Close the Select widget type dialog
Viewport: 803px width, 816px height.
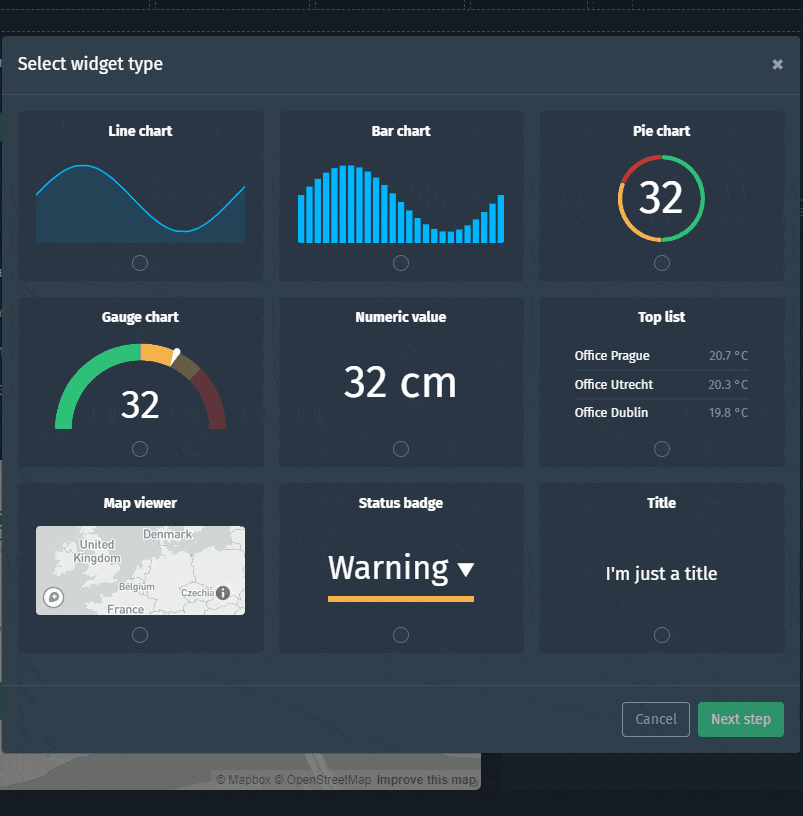tap(777, 65)
